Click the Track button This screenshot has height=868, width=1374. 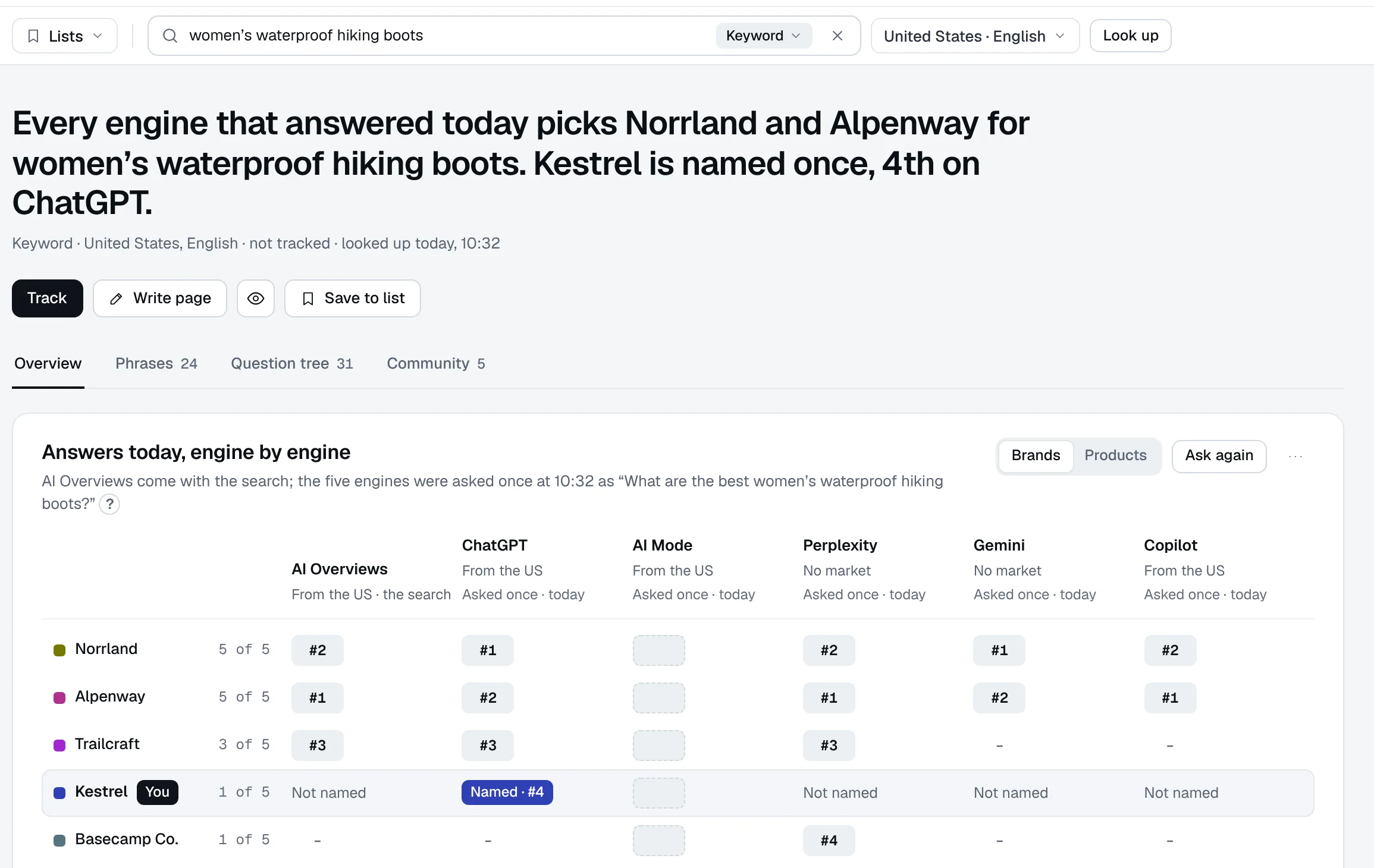click(x=48, y=298)
